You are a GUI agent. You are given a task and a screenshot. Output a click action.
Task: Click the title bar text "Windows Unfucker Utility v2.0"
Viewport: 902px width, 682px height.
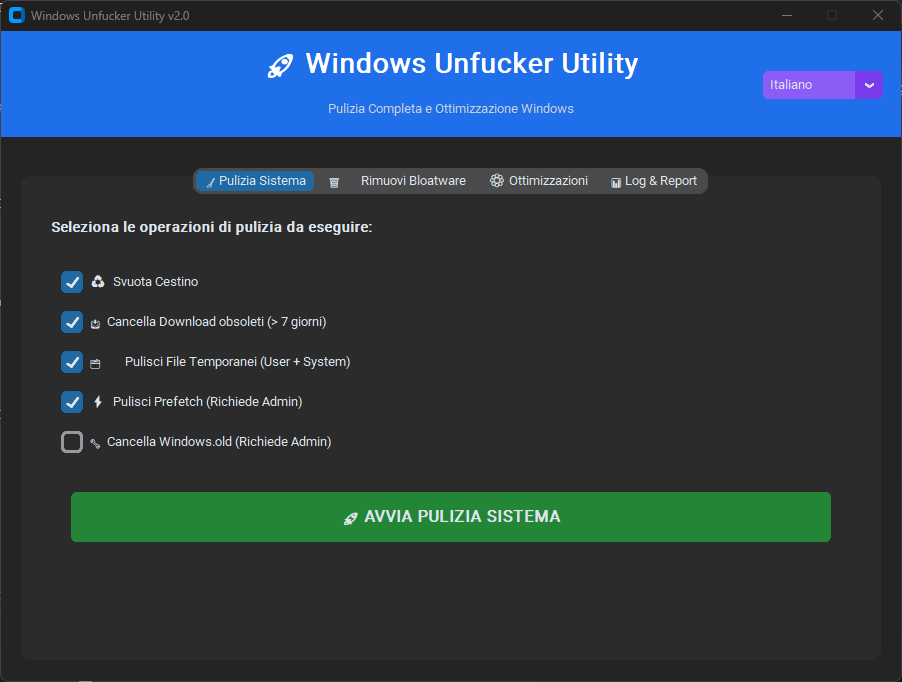pyautogui.click(x=110, y=16)
